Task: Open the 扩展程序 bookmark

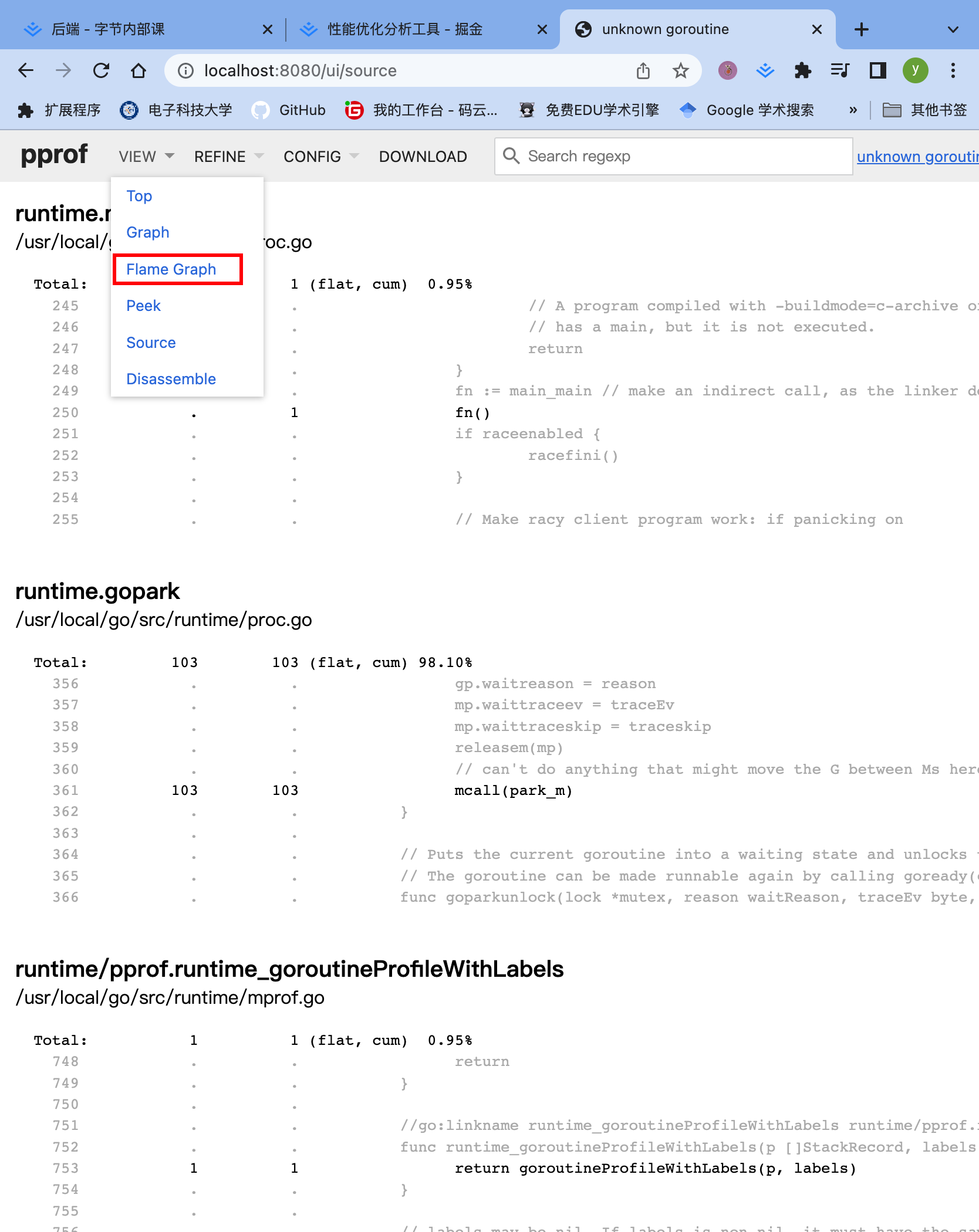Action: [x=59, y=110]
